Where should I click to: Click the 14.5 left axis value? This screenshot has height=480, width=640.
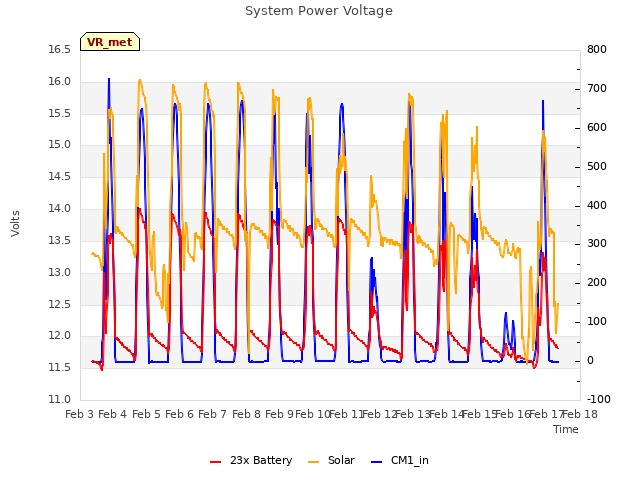click(x=60, y=177)
